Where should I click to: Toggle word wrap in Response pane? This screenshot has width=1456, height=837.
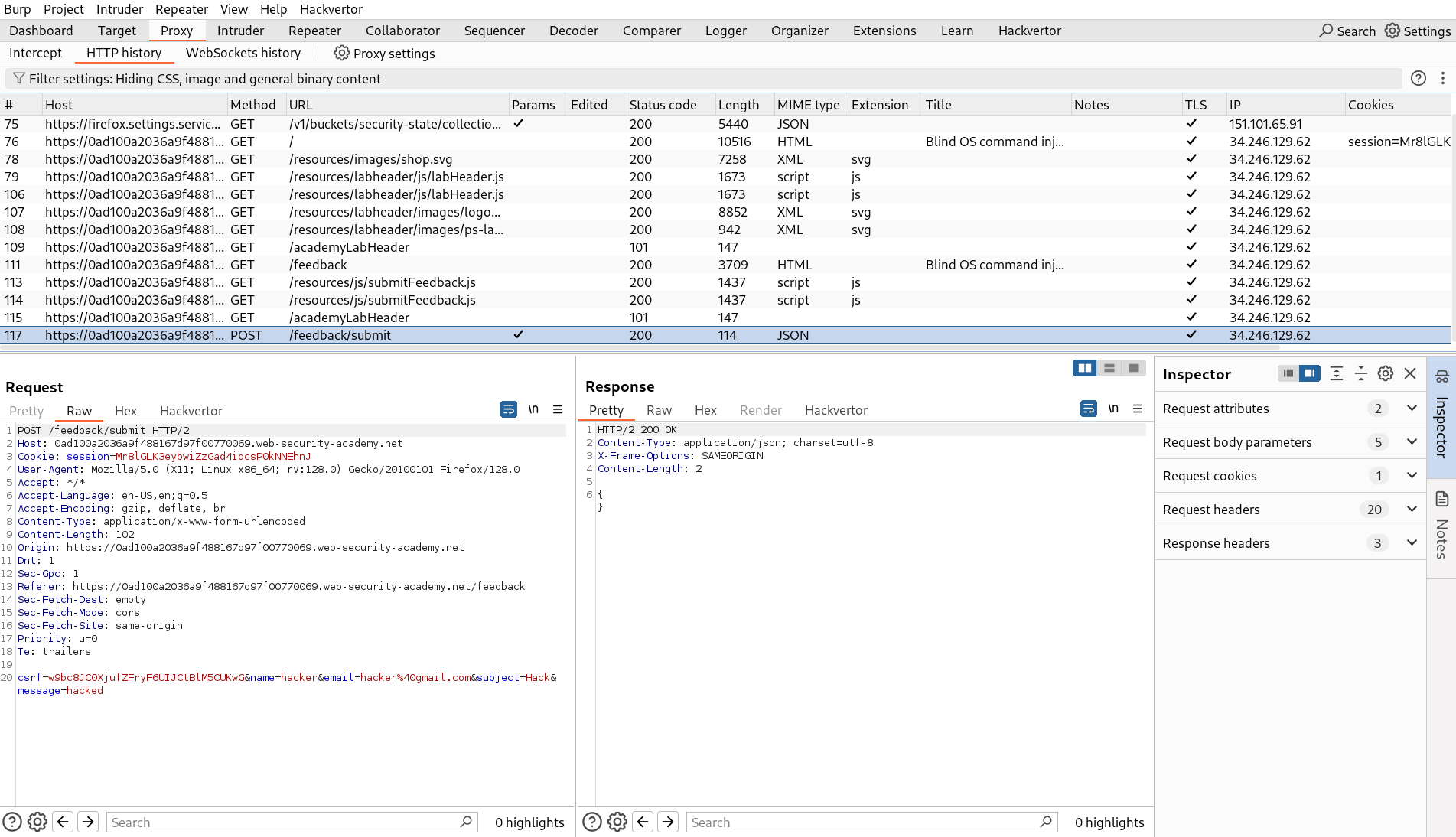point(1089,409)
